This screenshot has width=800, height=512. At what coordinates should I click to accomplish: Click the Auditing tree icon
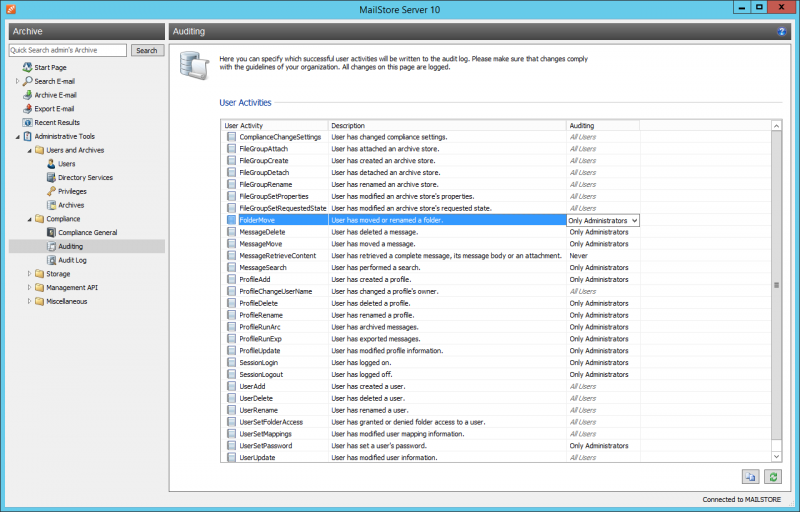(51, 246)
